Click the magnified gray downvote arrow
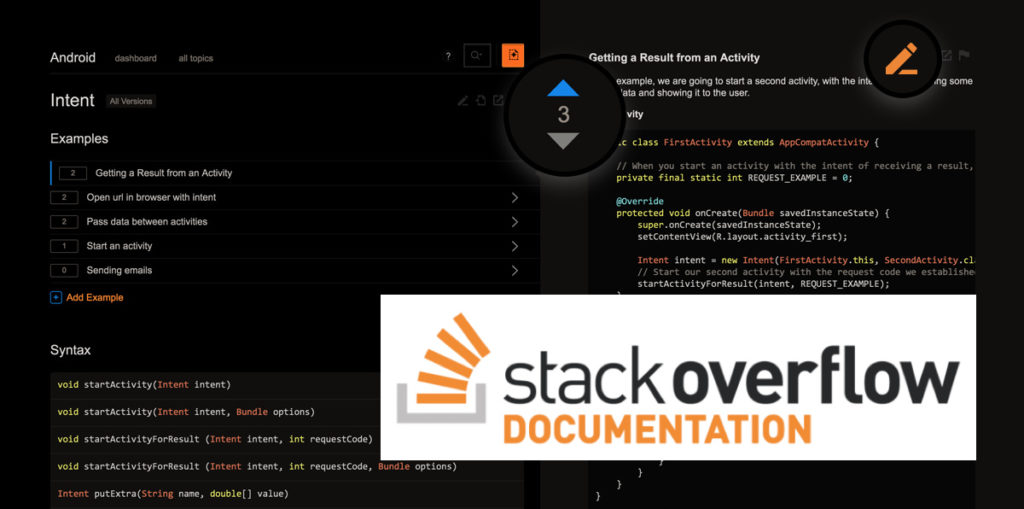 tap(563, 141)
